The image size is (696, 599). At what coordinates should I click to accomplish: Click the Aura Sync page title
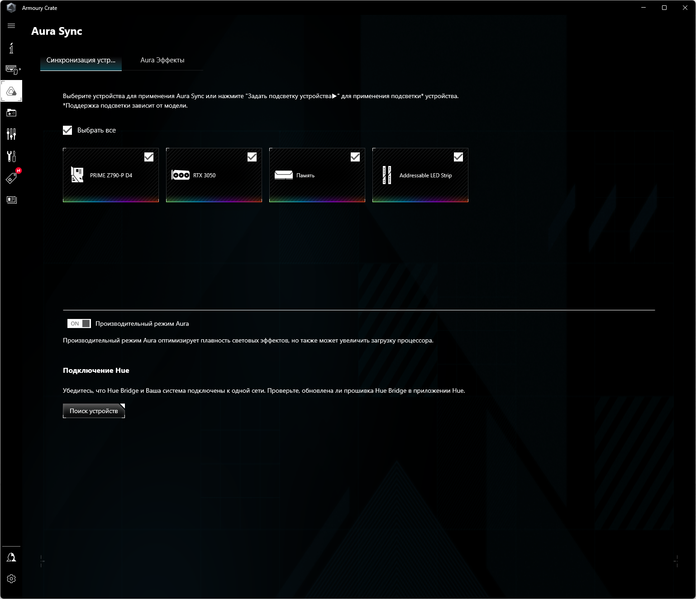pyautogui.click(x=57, y=31)
